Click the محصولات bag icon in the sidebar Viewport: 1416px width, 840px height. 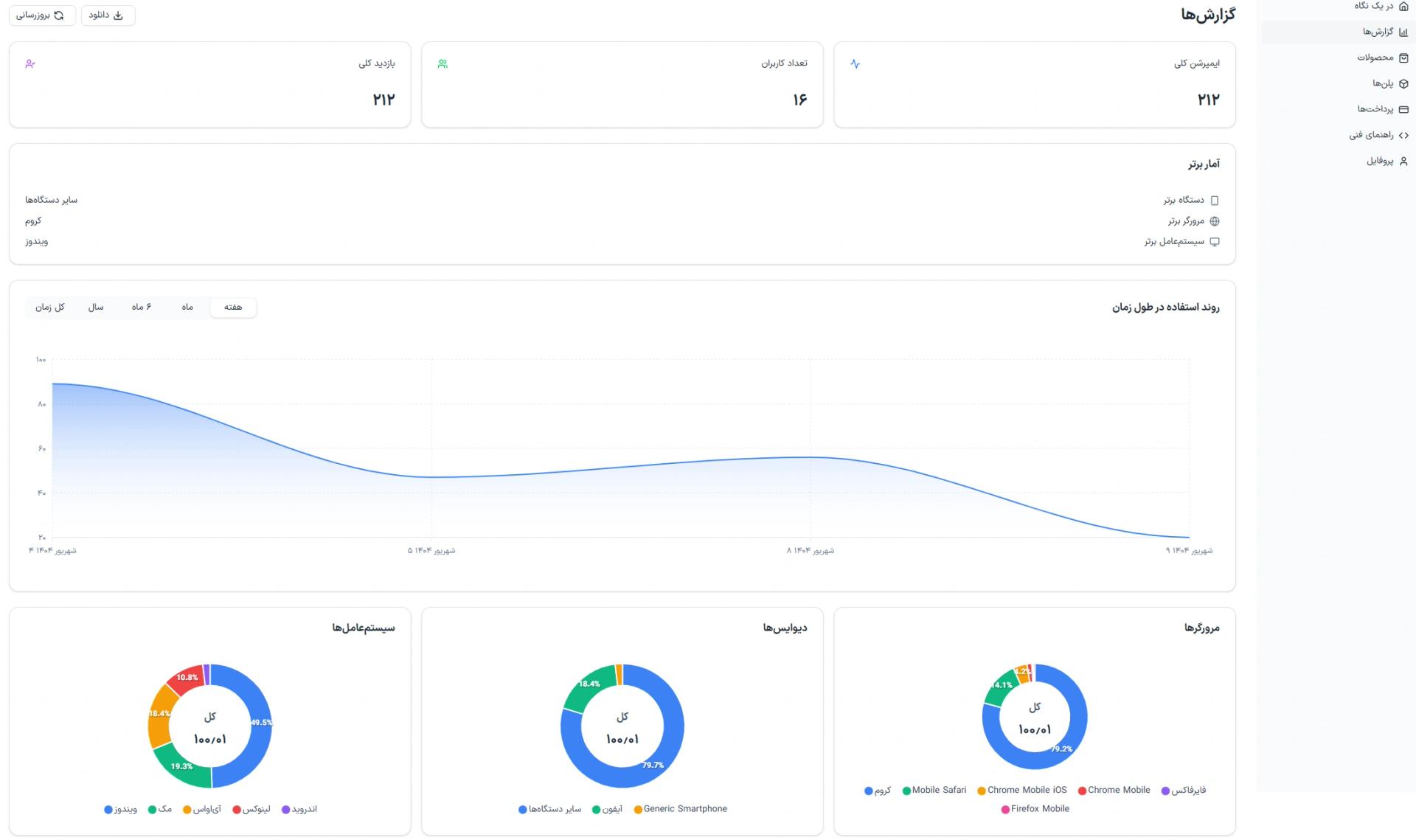[1403, 58]
